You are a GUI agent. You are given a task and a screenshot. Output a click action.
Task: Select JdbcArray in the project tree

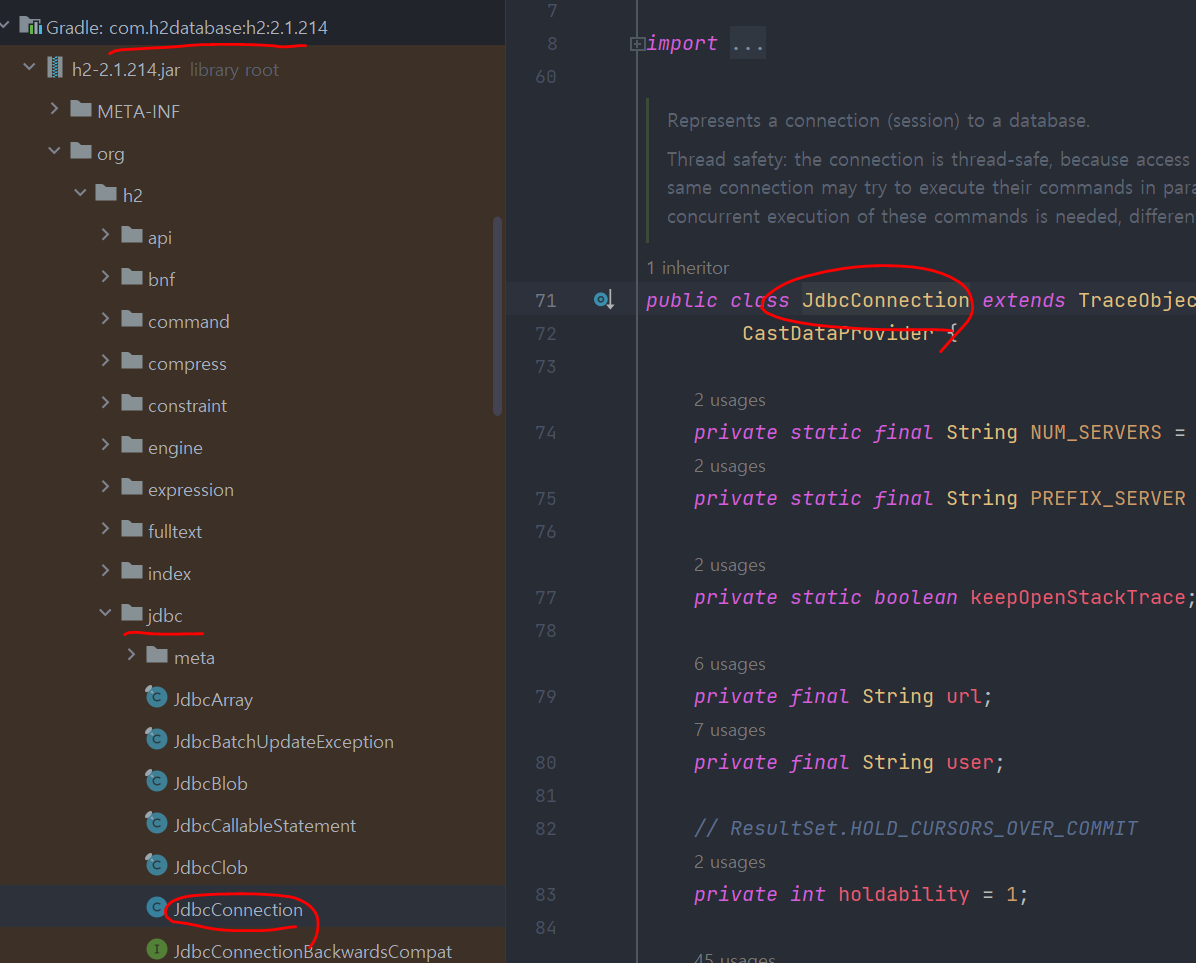pyautogui.click(x=213, y=699)
